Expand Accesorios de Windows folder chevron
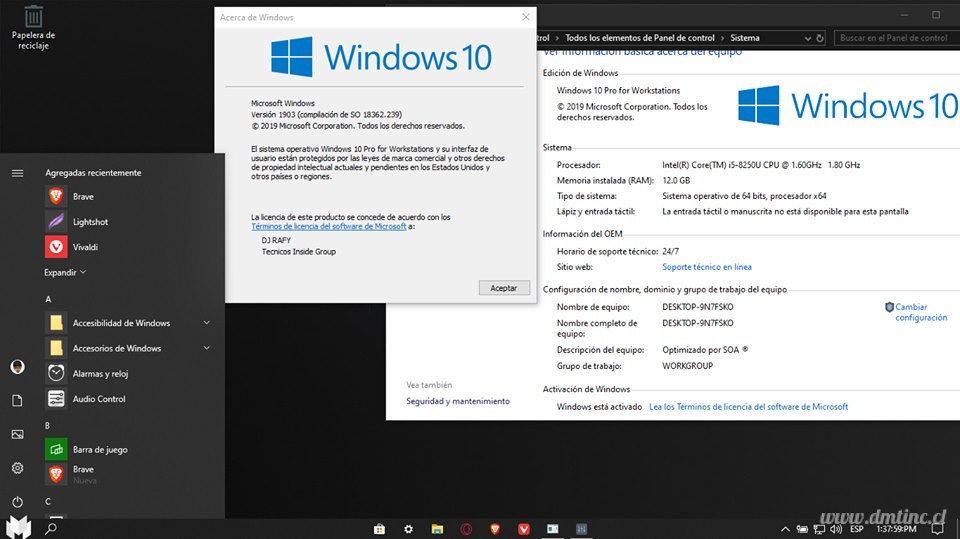The image size is (960, 539). [207, 348]
